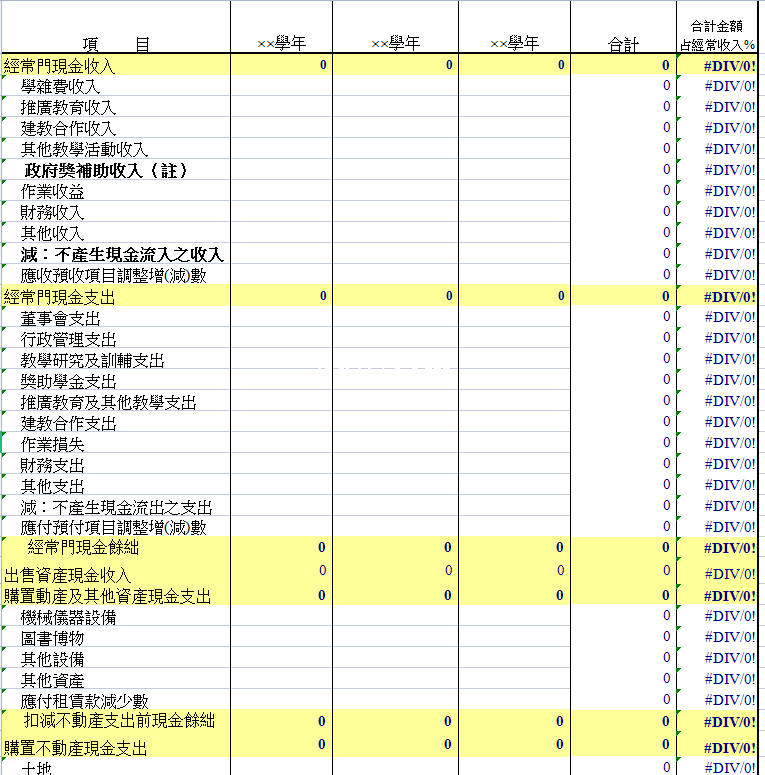Click the 學雜費收入 row label
765x775 pixels.
point(60,87)
